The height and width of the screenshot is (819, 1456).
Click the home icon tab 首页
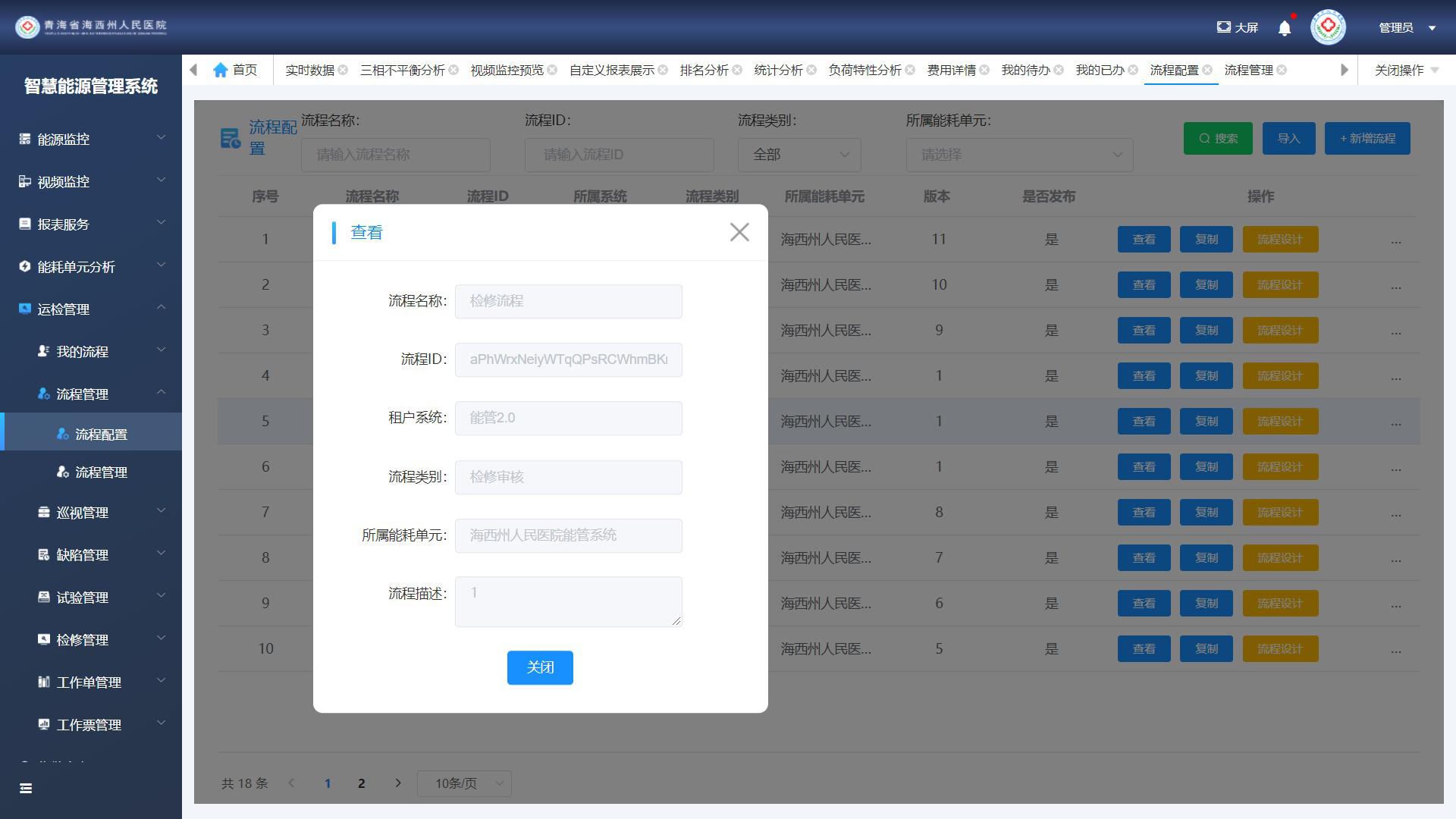click(x=235, y=70)
